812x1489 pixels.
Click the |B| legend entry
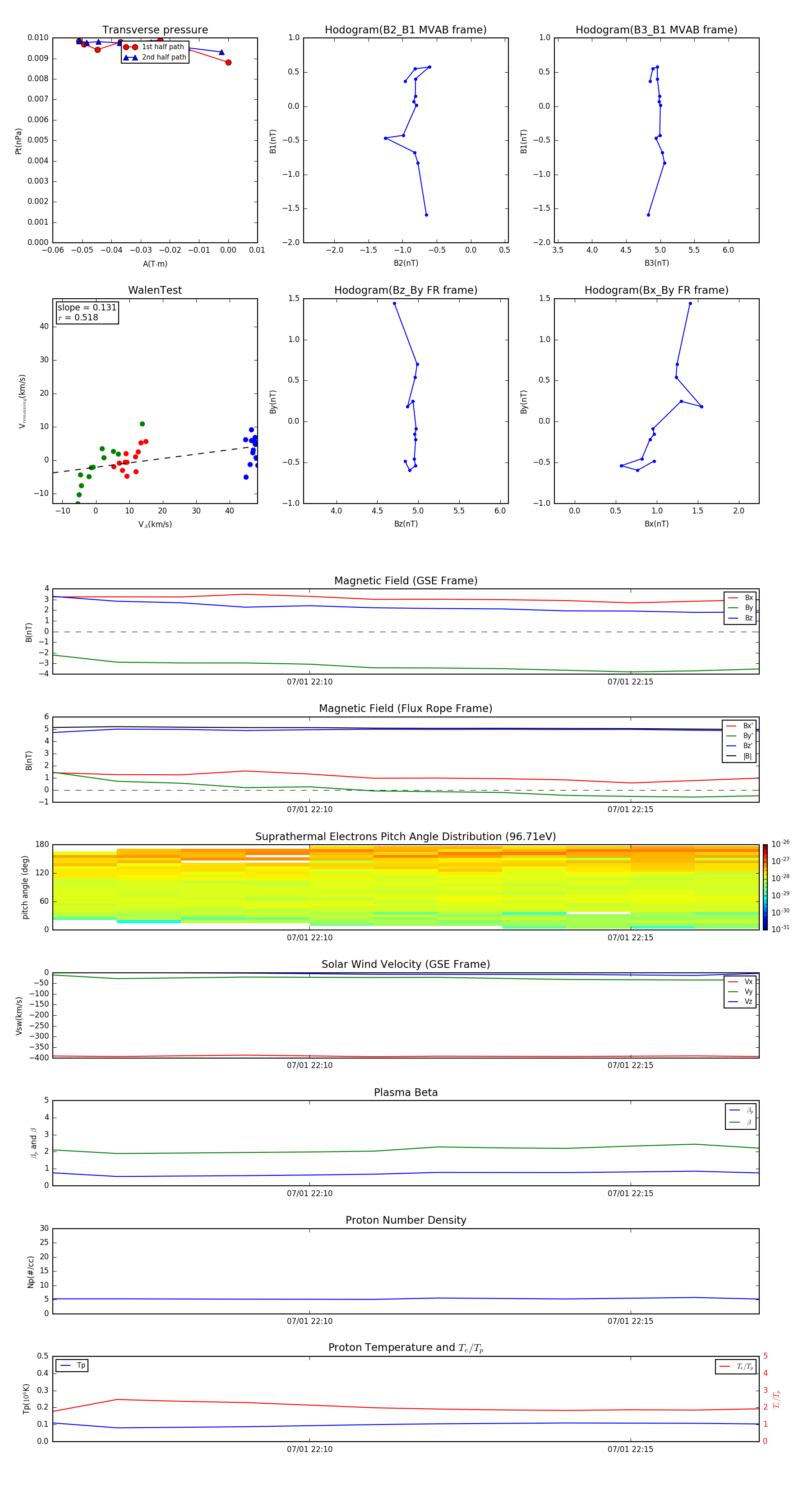pos(740,756)
